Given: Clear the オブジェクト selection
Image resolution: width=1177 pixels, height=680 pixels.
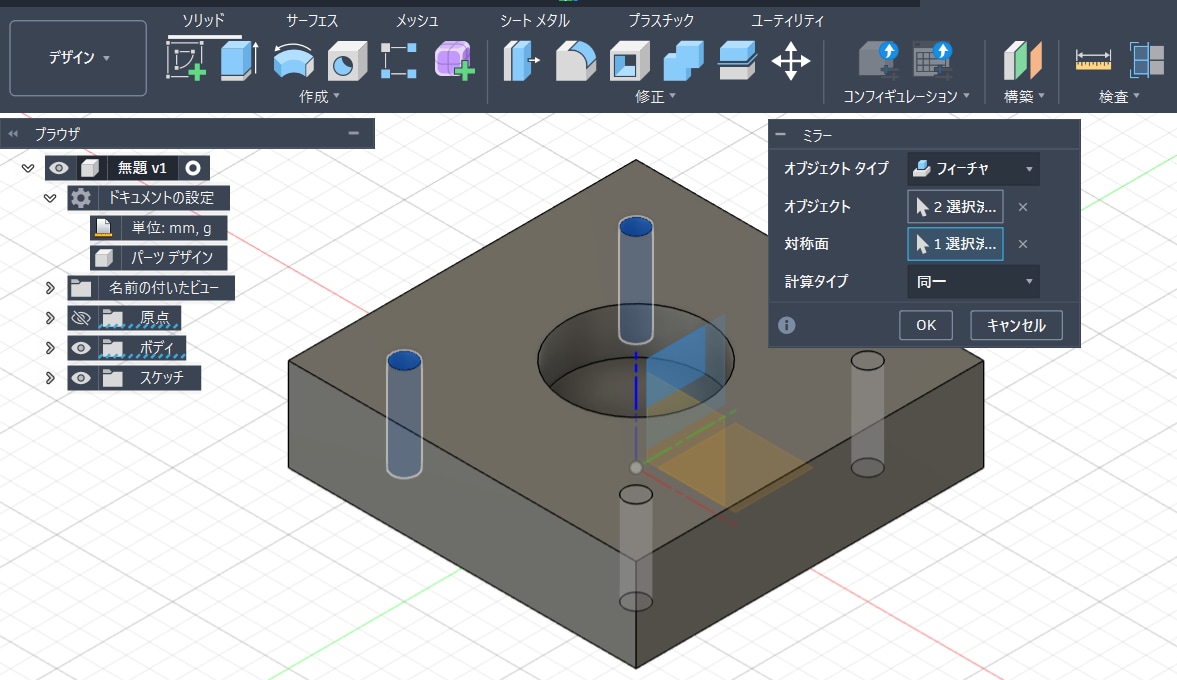Looking at the screenshot, I should pos(1022,207).
